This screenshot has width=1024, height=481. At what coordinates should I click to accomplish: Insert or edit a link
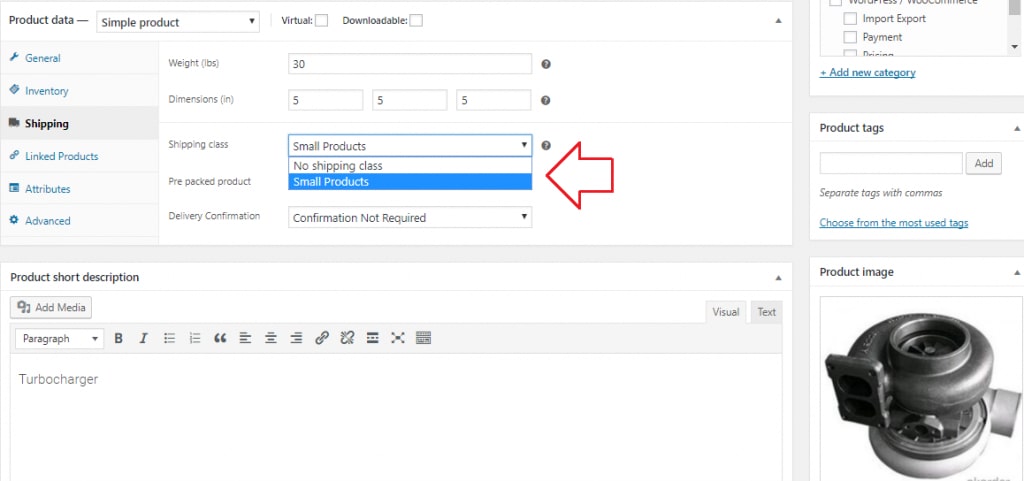click(x=322, y=338)
